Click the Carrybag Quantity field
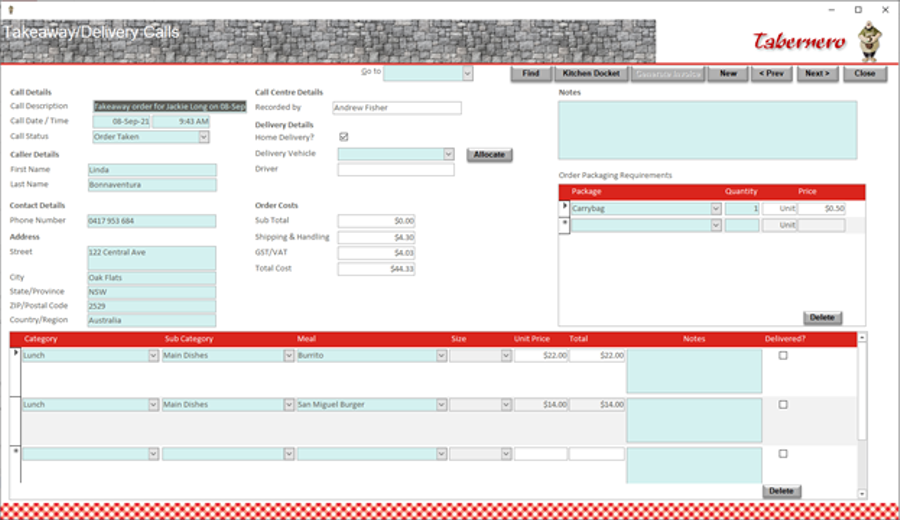 (742, 208)
